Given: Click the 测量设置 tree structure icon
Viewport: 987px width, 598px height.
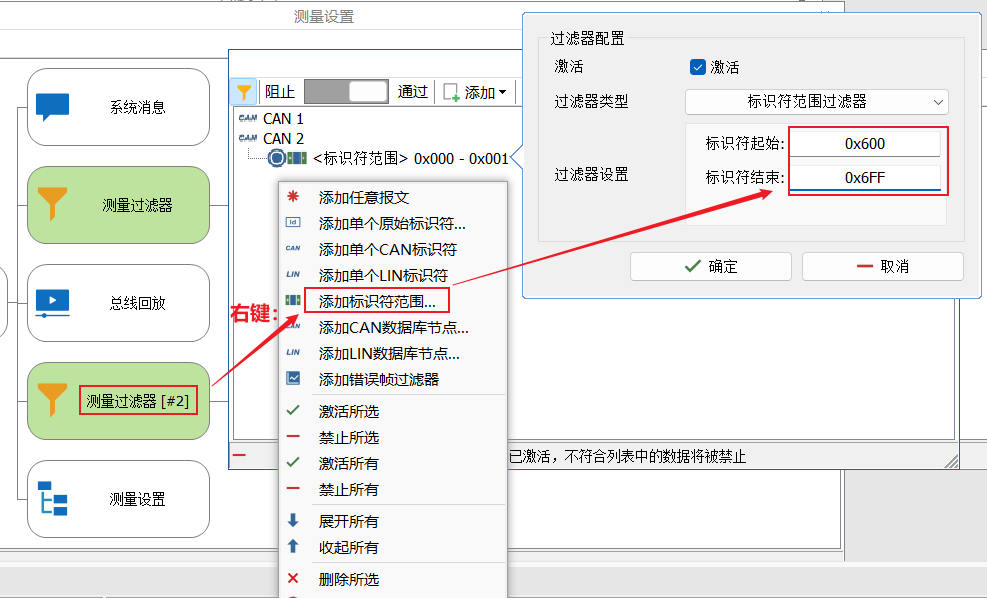Looking at the screenshot, I should point(52,498).
